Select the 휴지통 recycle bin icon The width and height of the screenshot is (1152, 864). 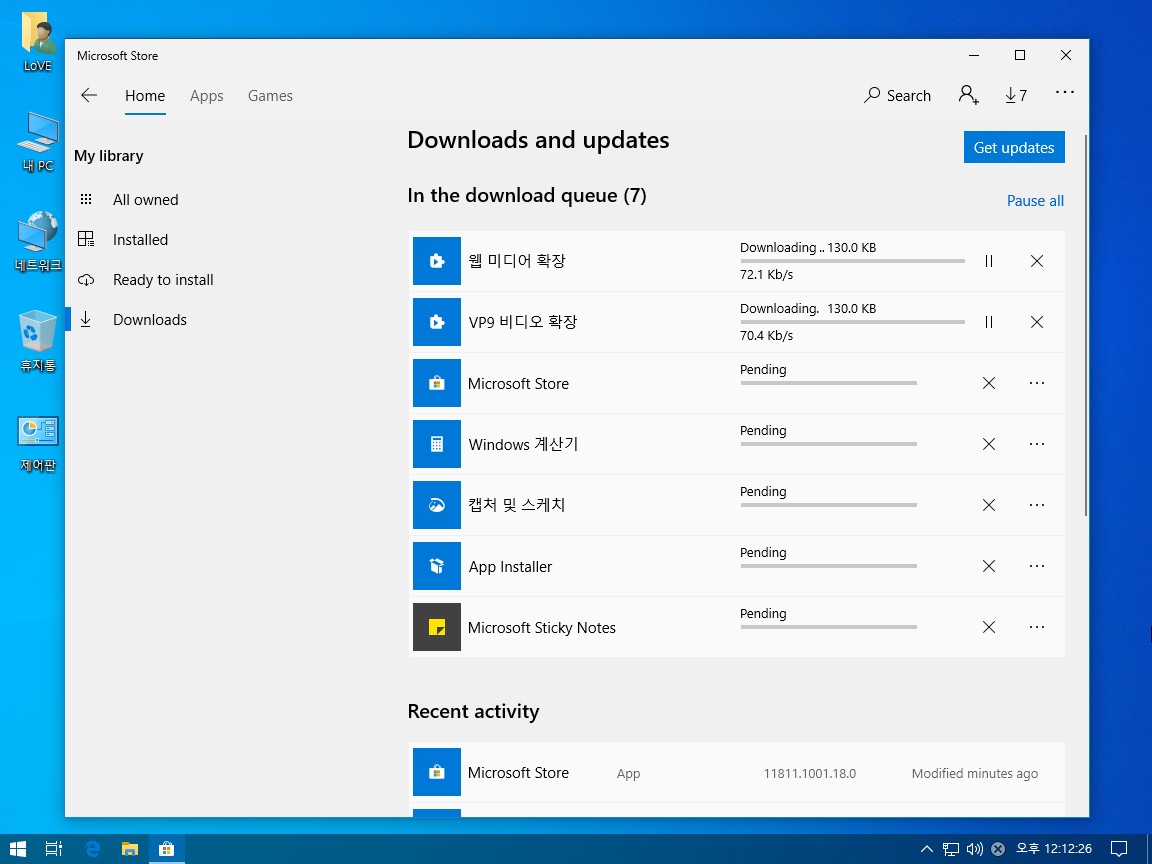click(x=37, y=341)
